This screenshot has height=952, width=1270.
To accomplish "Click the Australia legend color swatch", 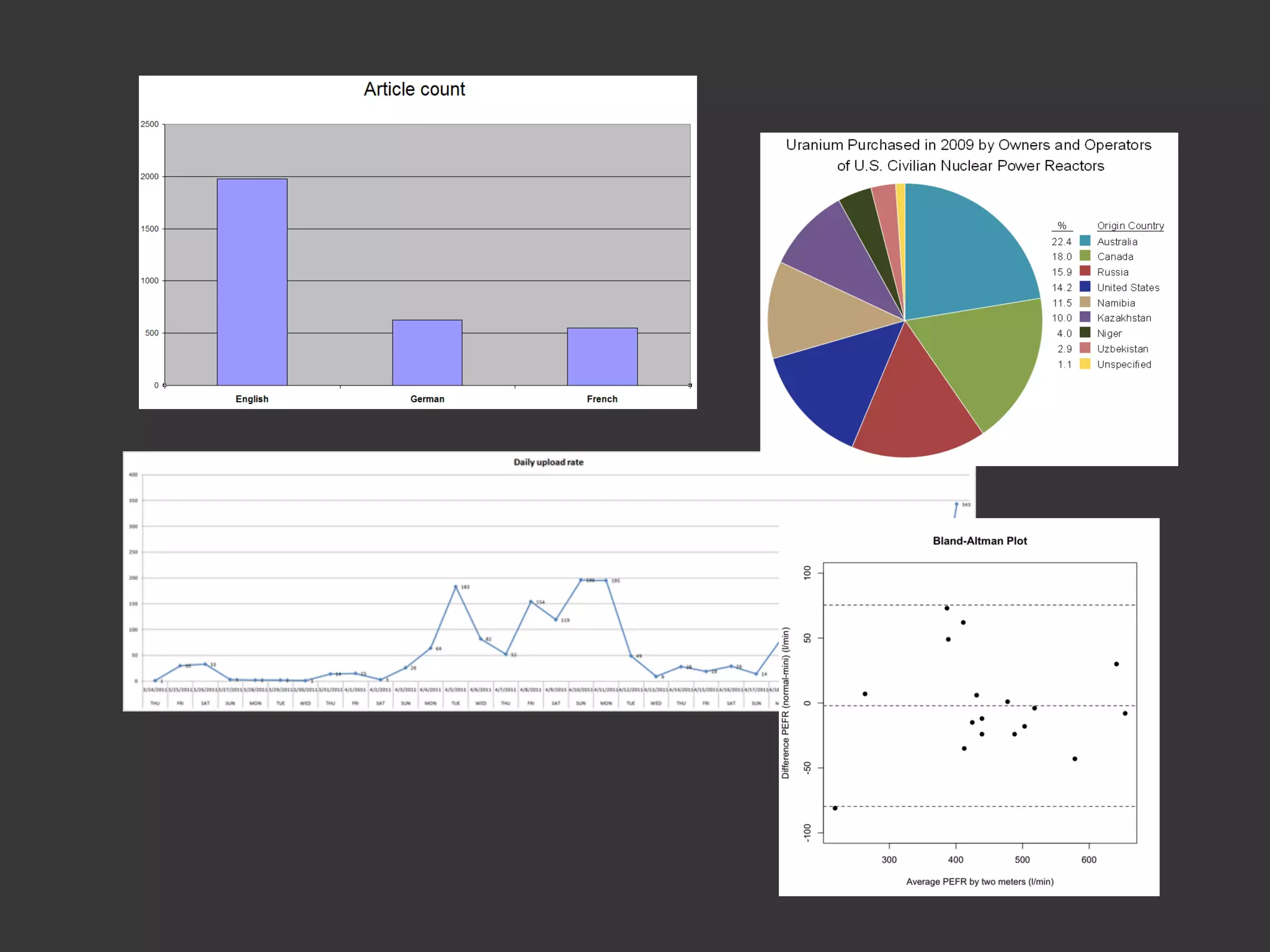I will 1085,240.
